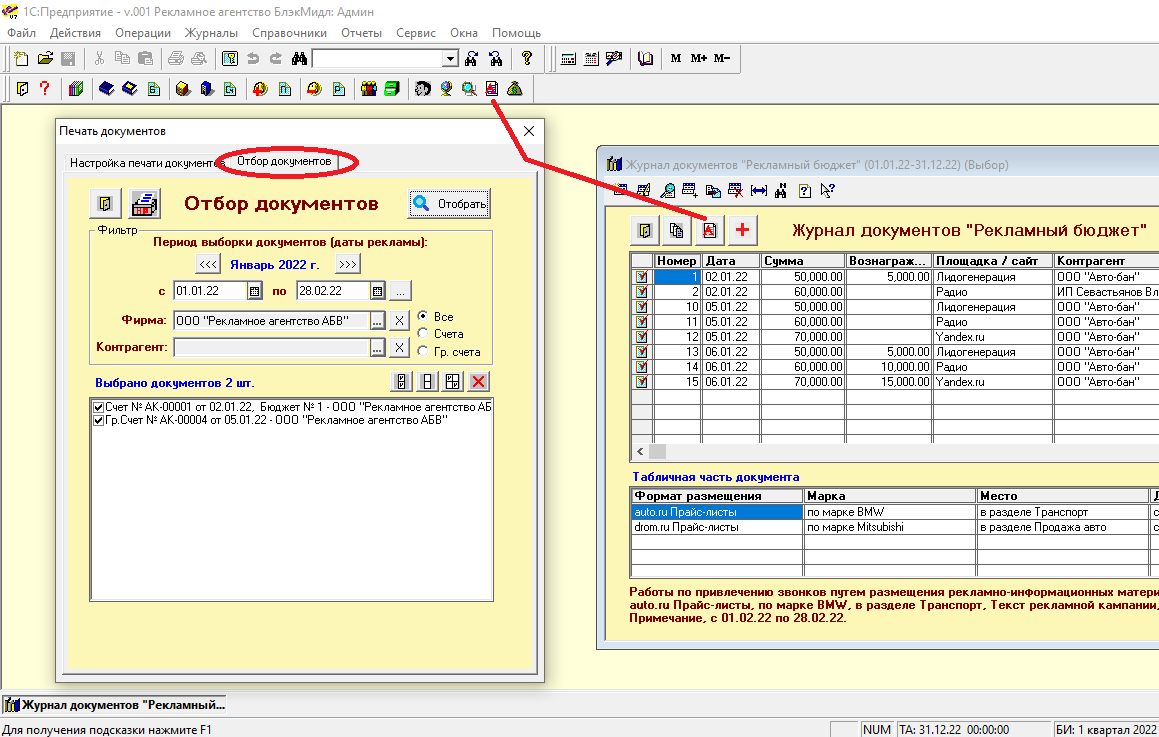This screenshot has height=737, width=1159.
Task: Click the colorful books icon in second toolbar
Action: coord(76,89)
